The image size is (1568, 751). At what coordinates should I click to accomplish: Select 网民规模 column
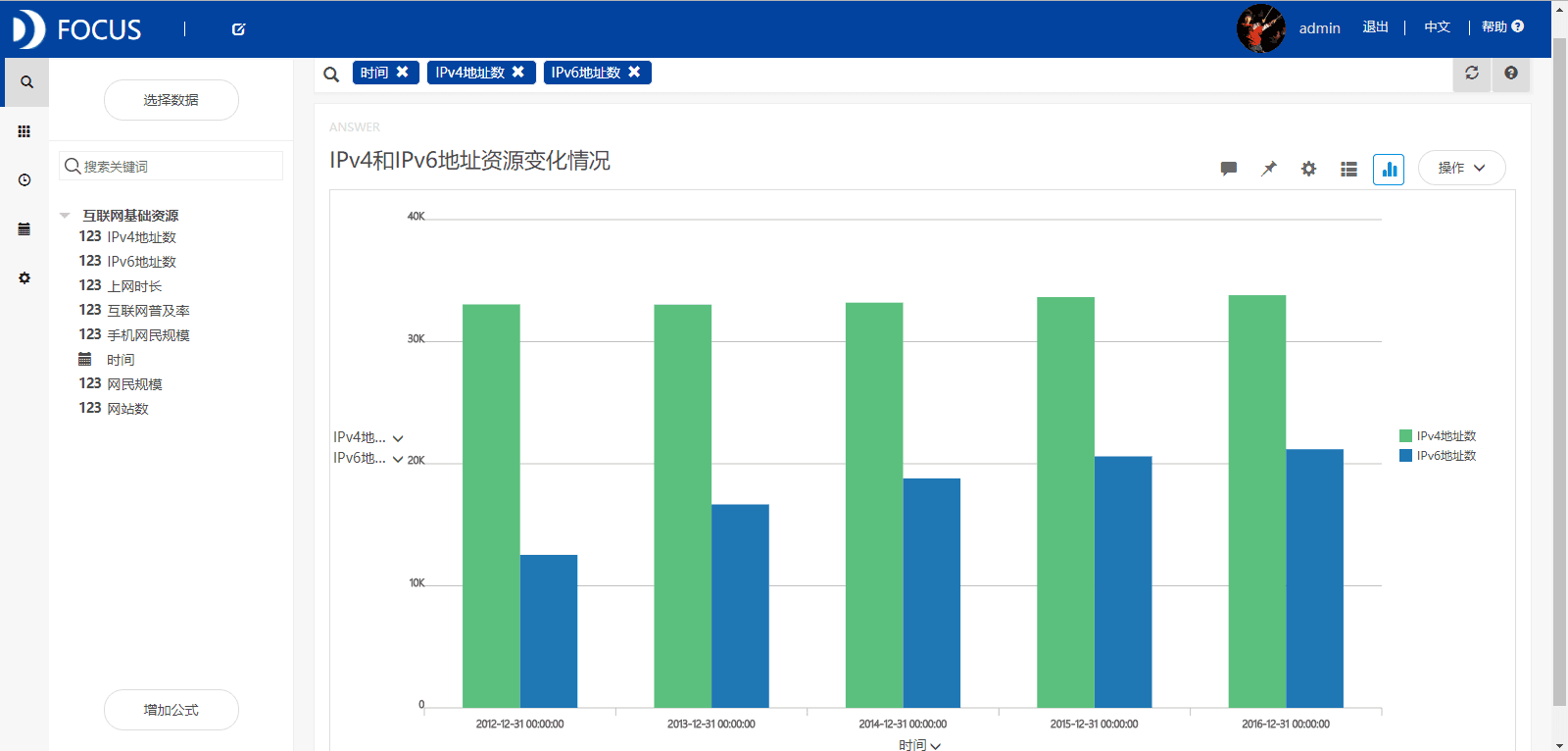tap(134, 384)
